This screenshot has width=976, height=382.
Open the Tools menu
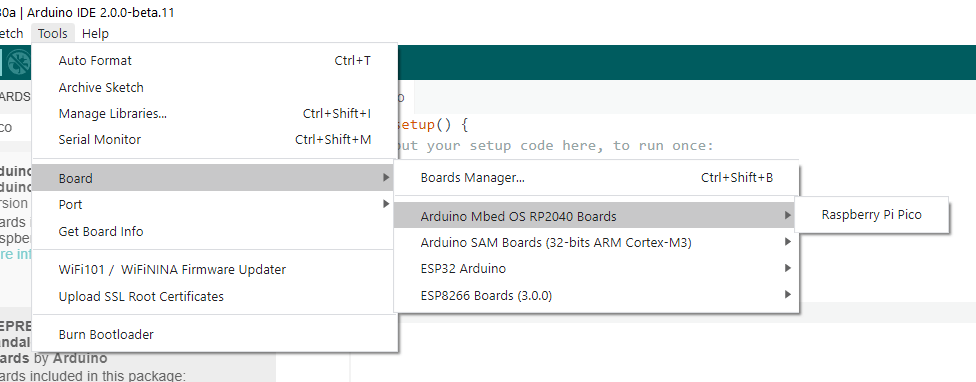(52, 34)
